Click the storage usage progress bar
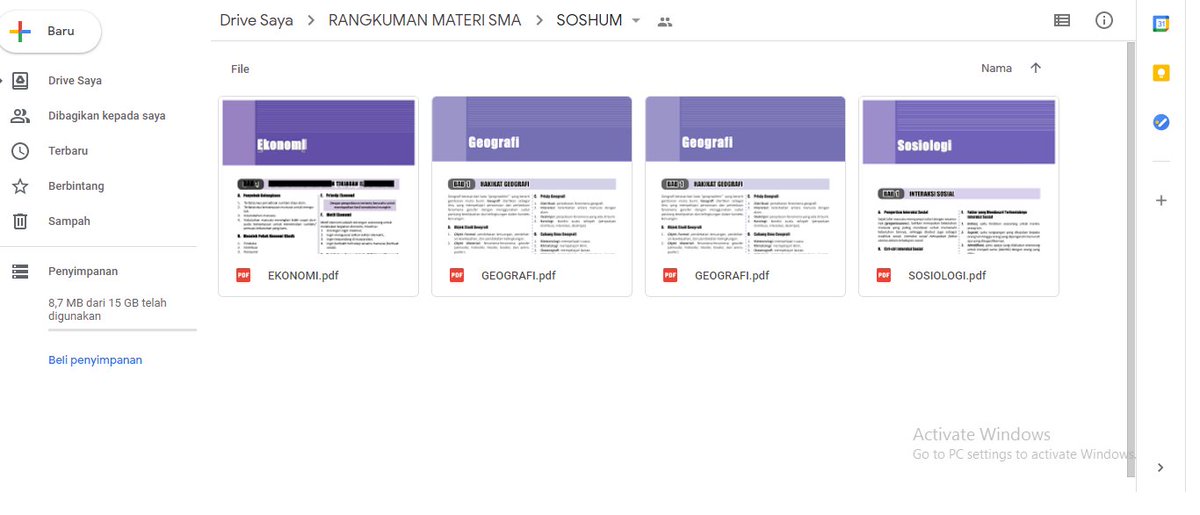The height and width of the screenshot is (515, 1200). pos(122,330)
